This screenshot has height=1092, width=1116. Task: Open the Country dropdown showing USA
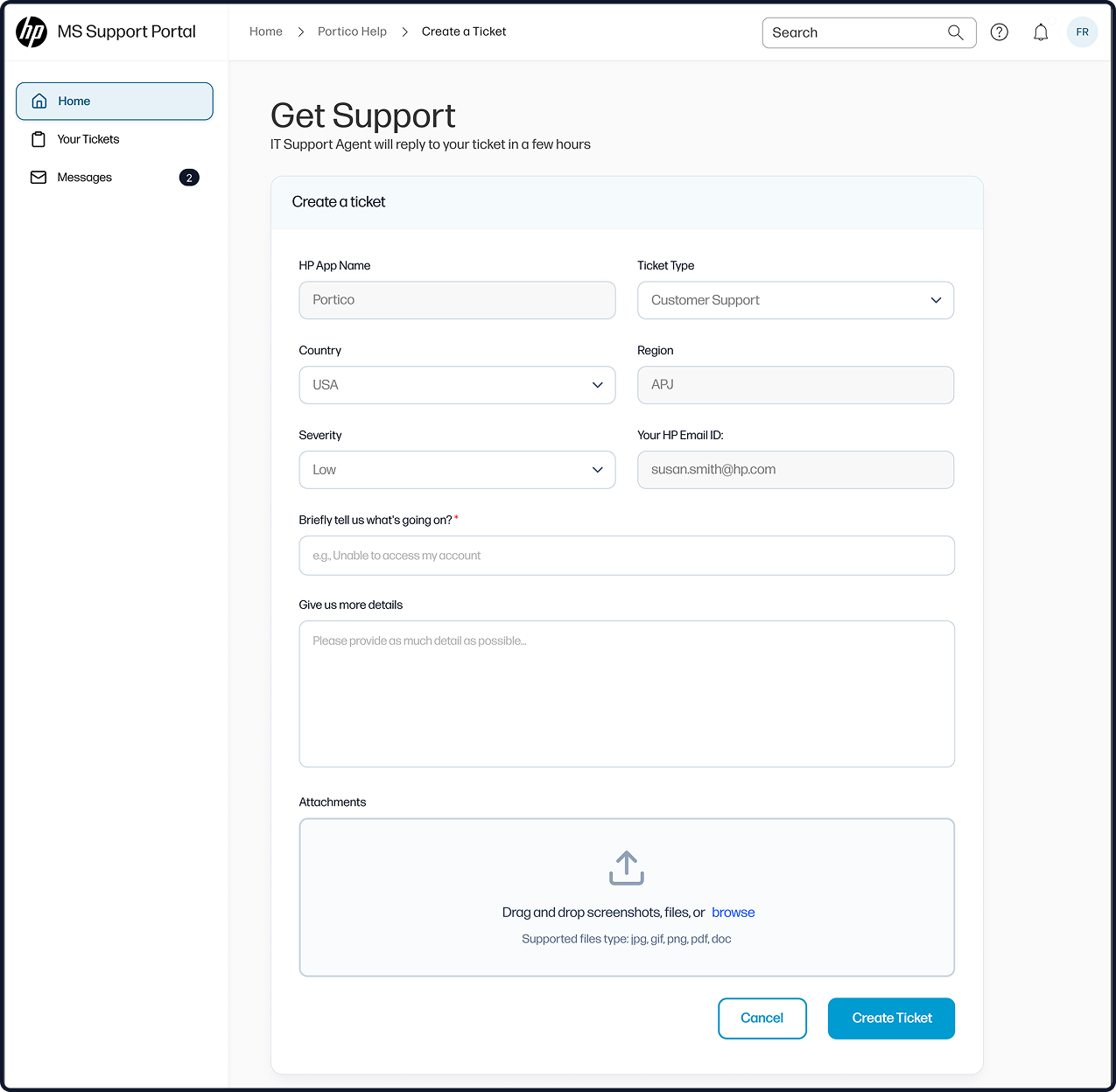point(457,385)
